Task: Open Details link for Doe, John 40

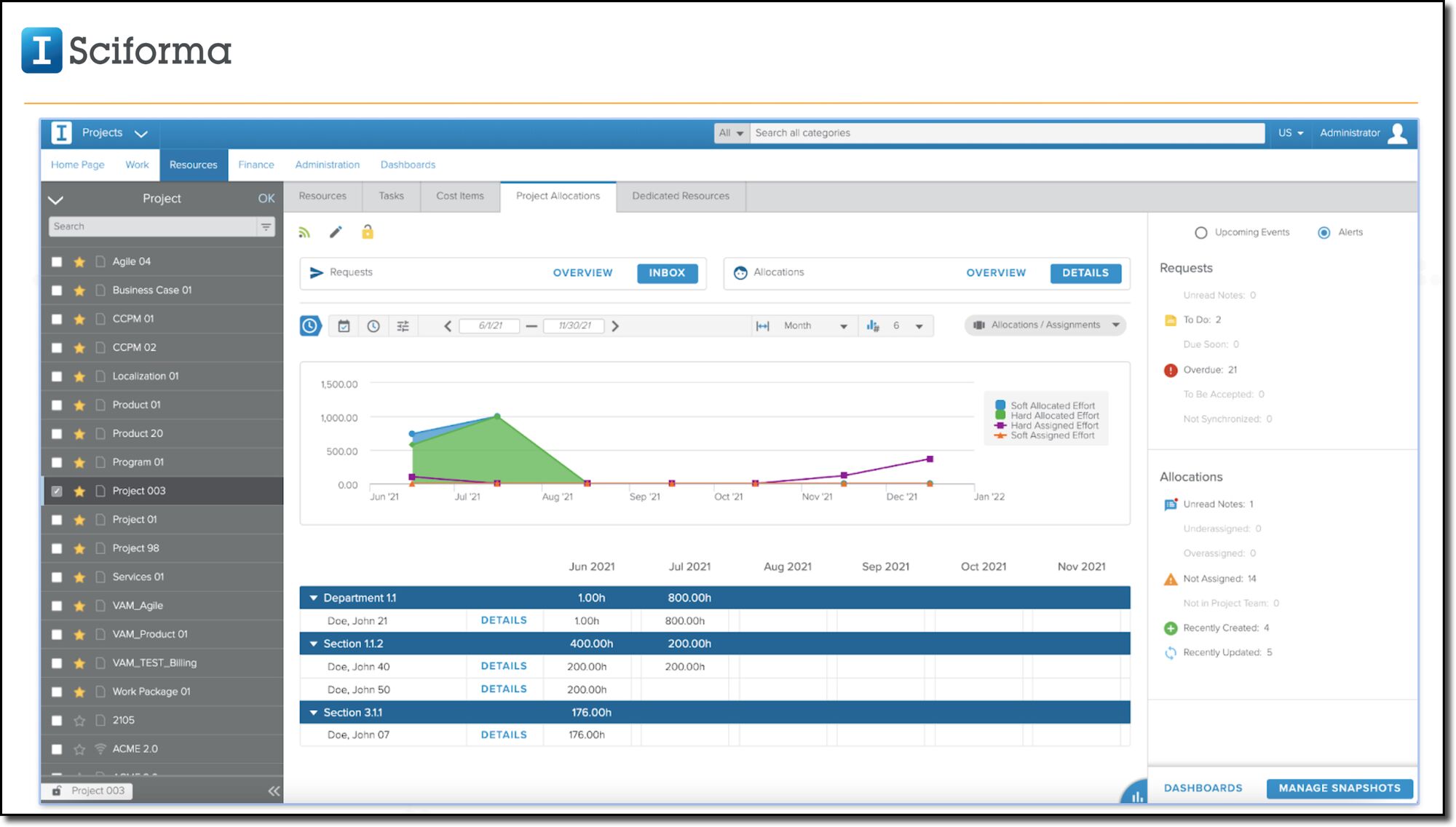Action: click(x=503, y=666)
